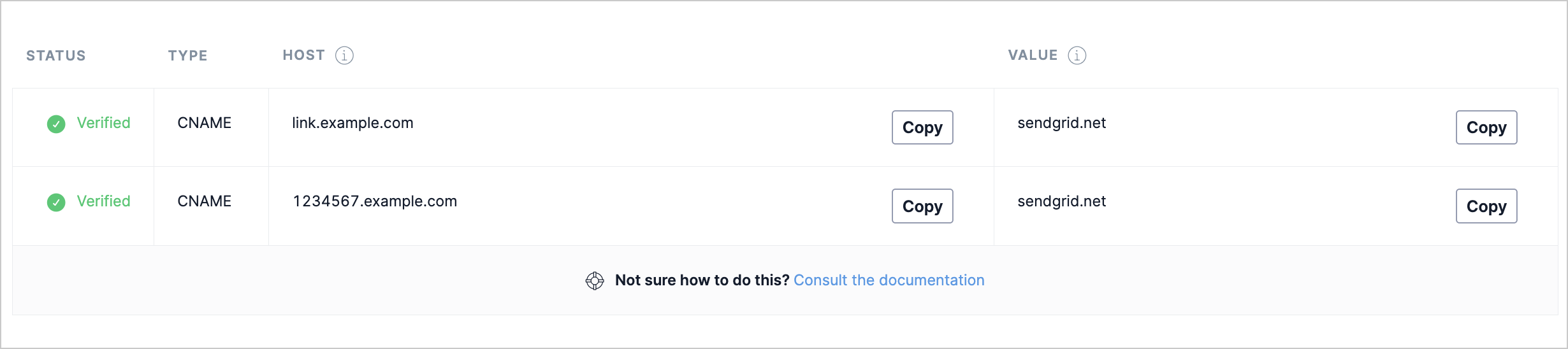Click the sendgrid.net text in second row

pyautogui.click(x=1061, y=201)
